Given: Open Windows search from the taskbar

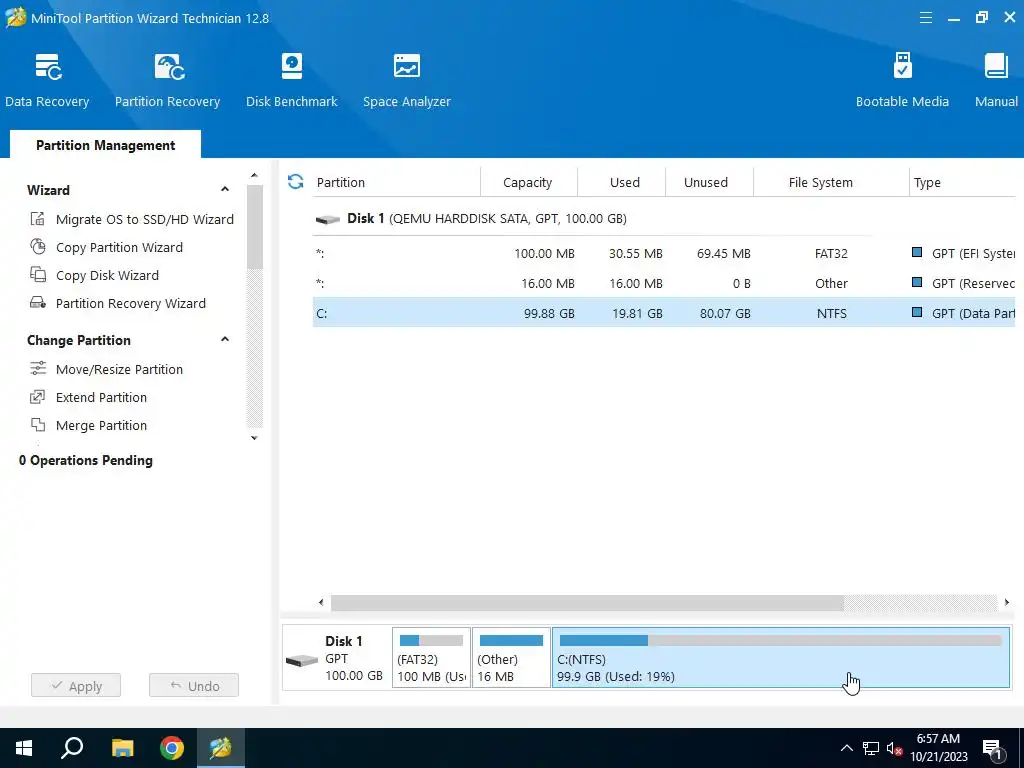Looking at the screenshot, I should [x=72, y=748].
